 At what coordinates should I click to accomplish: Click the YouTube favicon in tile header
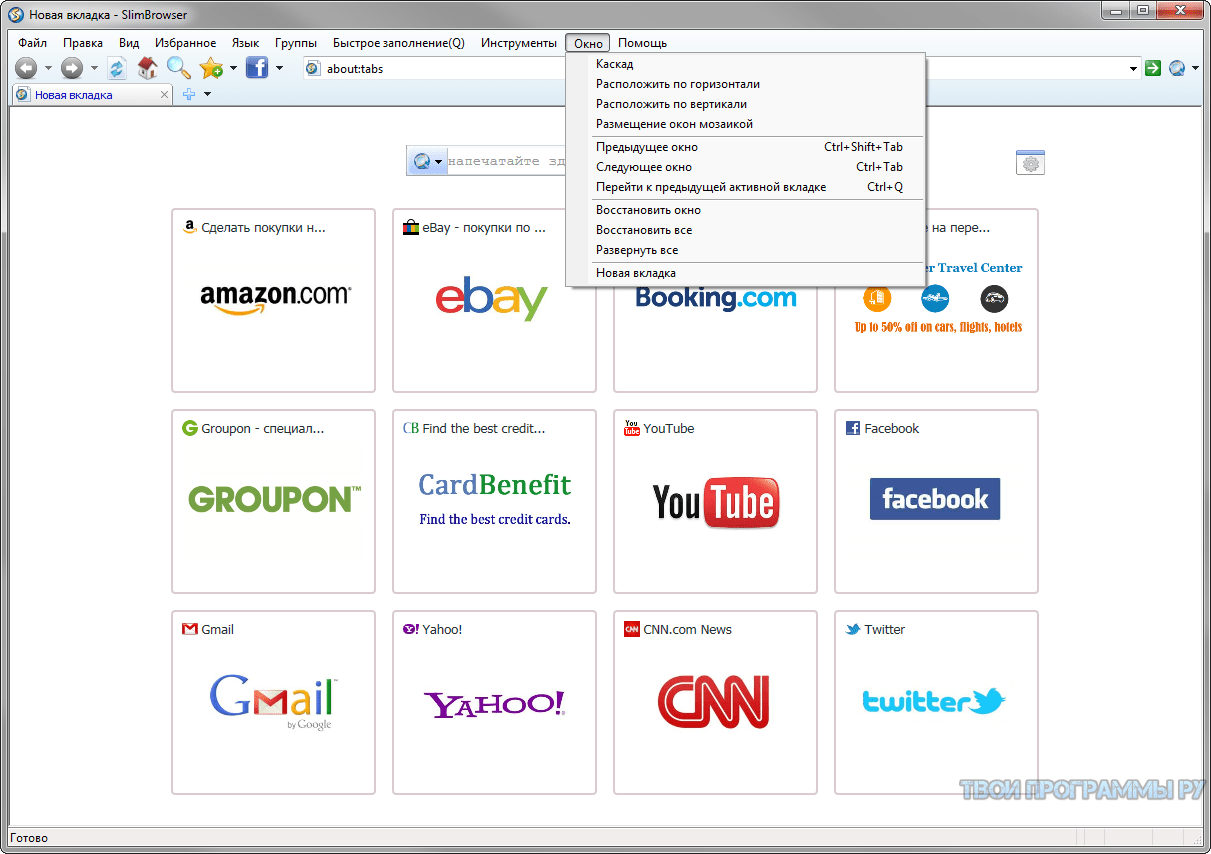632,428
